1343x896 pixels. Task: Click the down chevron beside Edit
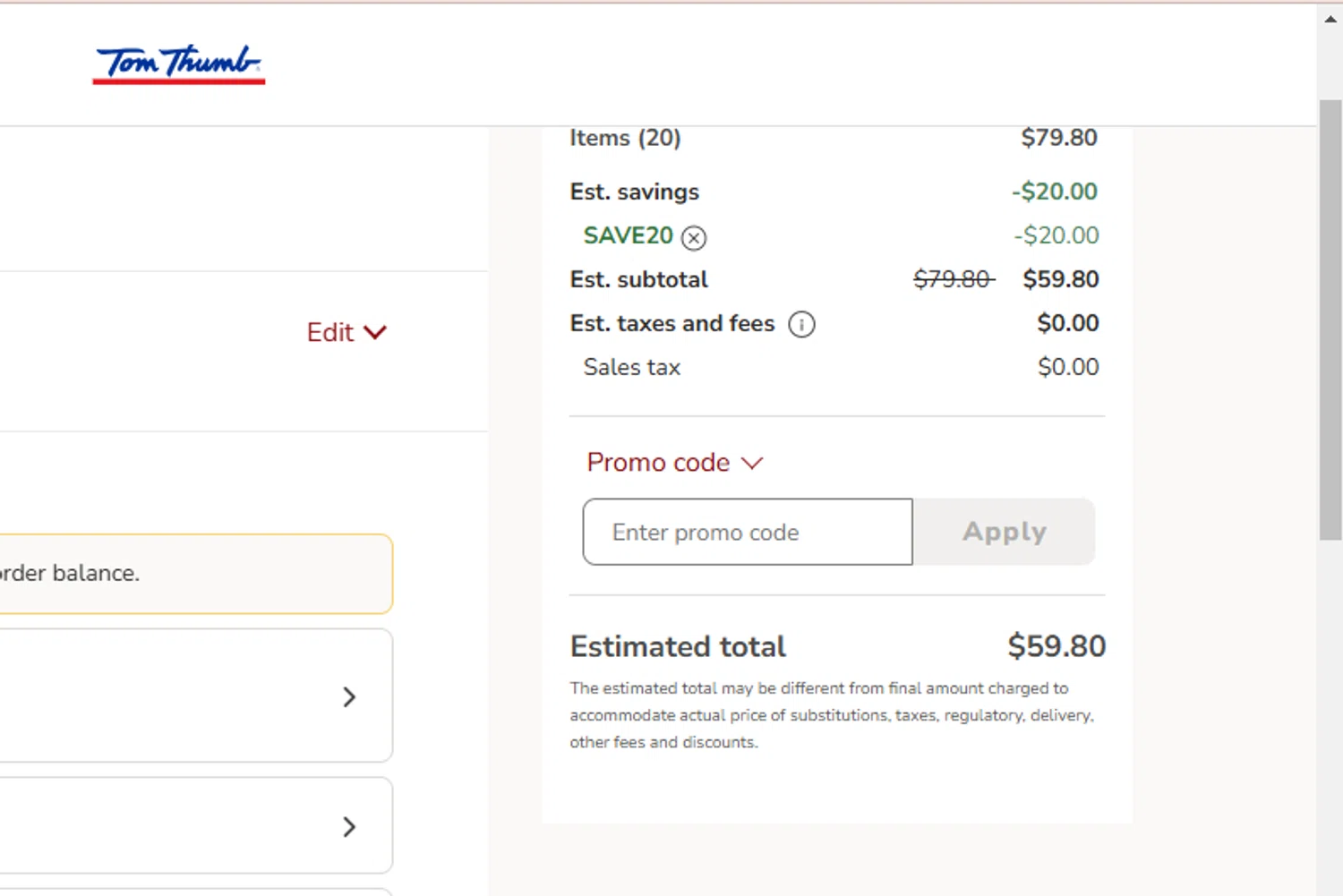click(375, 332)
